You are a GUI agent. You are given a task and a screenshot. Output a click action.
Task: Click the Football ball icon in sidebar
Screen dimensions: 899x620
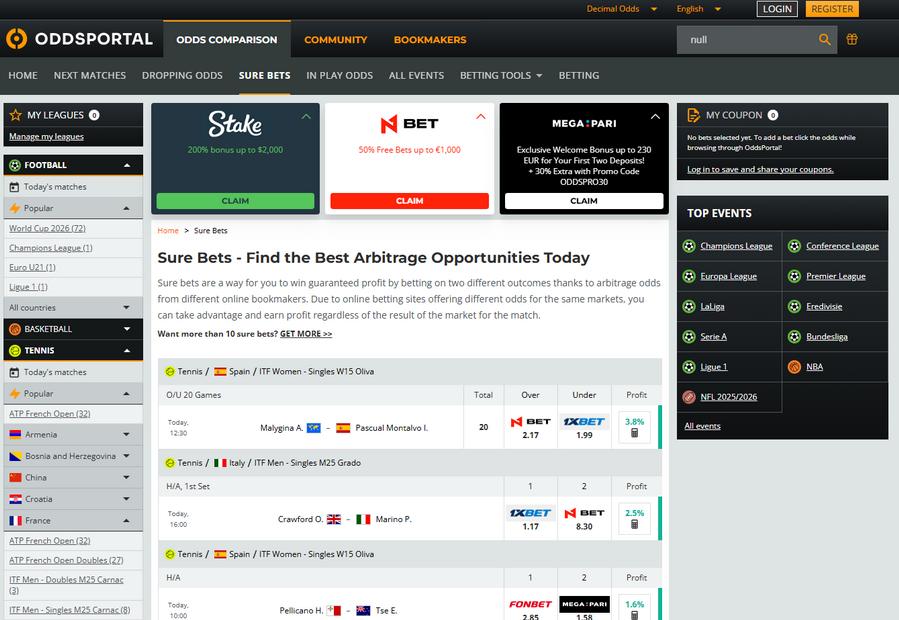point(15,165)
